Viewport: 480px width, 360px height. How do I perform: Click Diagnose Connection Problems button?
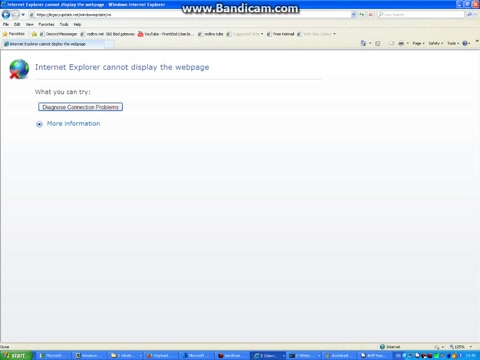tap(80, 107)
